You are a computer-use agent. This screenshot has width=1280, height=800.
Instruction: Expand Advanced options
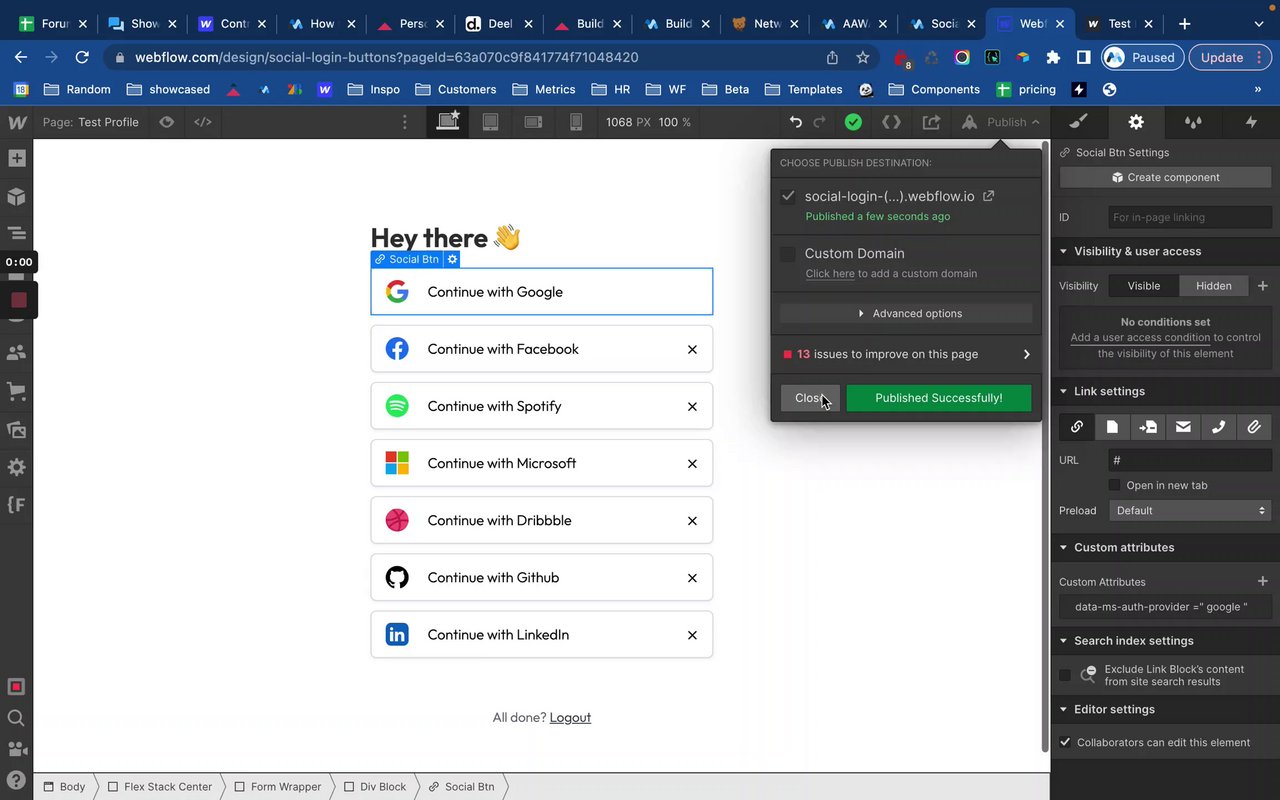click(906, 314)
